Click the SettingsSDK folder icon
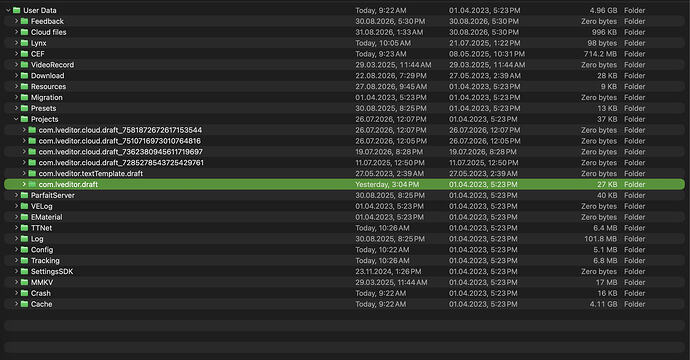The width and height of the screenshot is (690, 360). [x=25, y=271]
